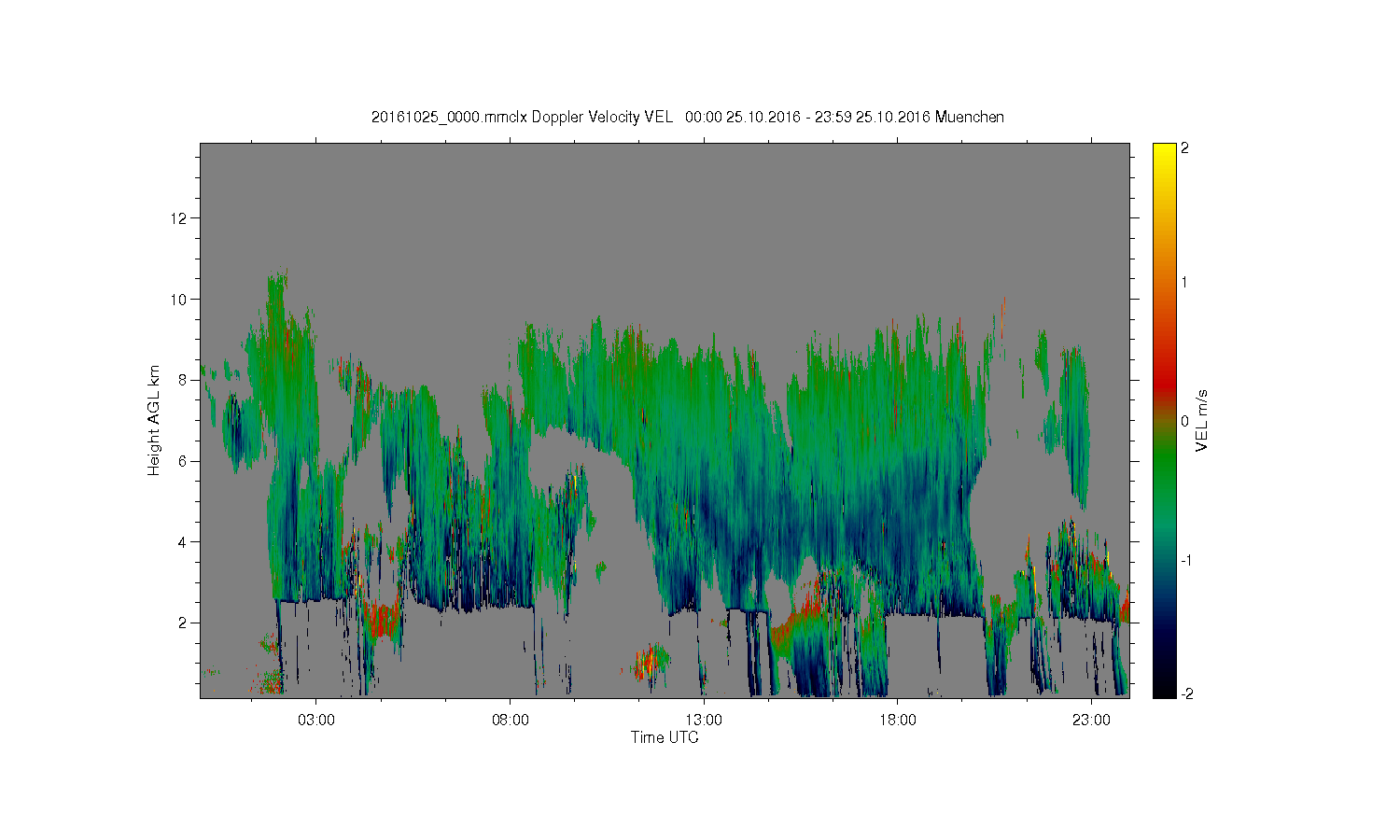Screen dimensions: 1400x840
Task: Click the 08:00 time axis label
Action: tap(510, 721)
